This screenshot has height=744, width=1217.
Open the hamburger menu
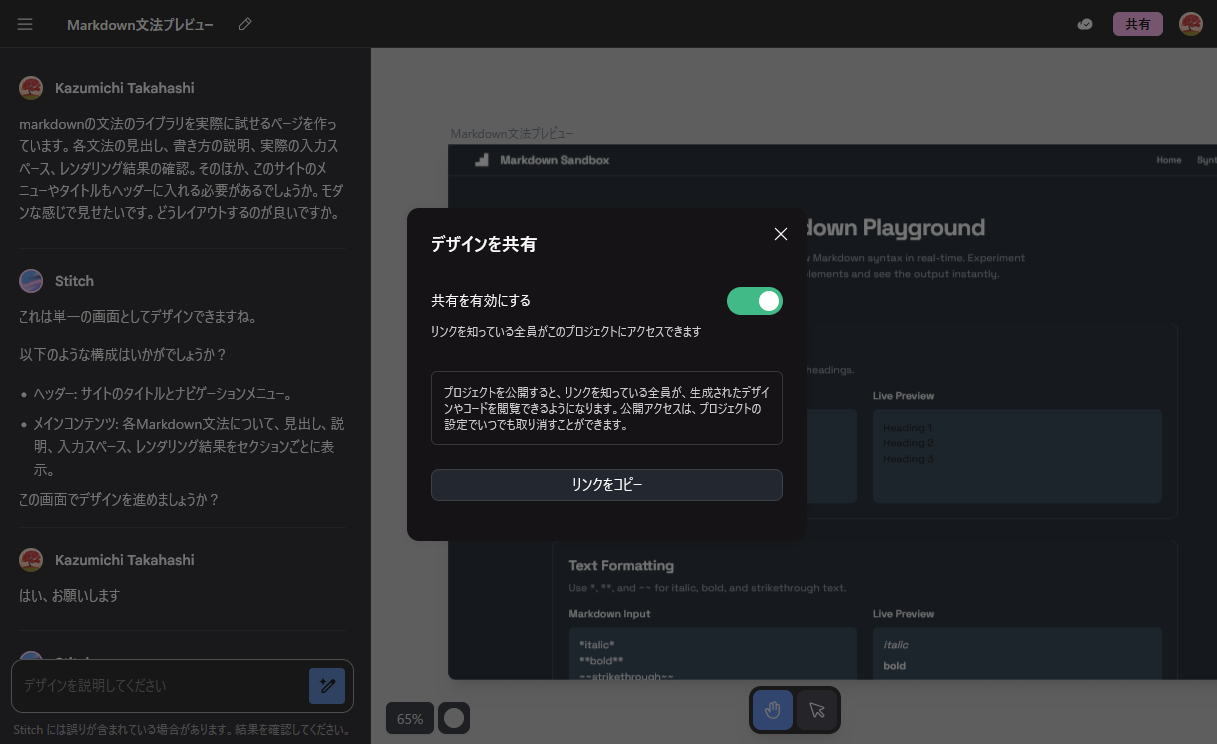point(25,24)
